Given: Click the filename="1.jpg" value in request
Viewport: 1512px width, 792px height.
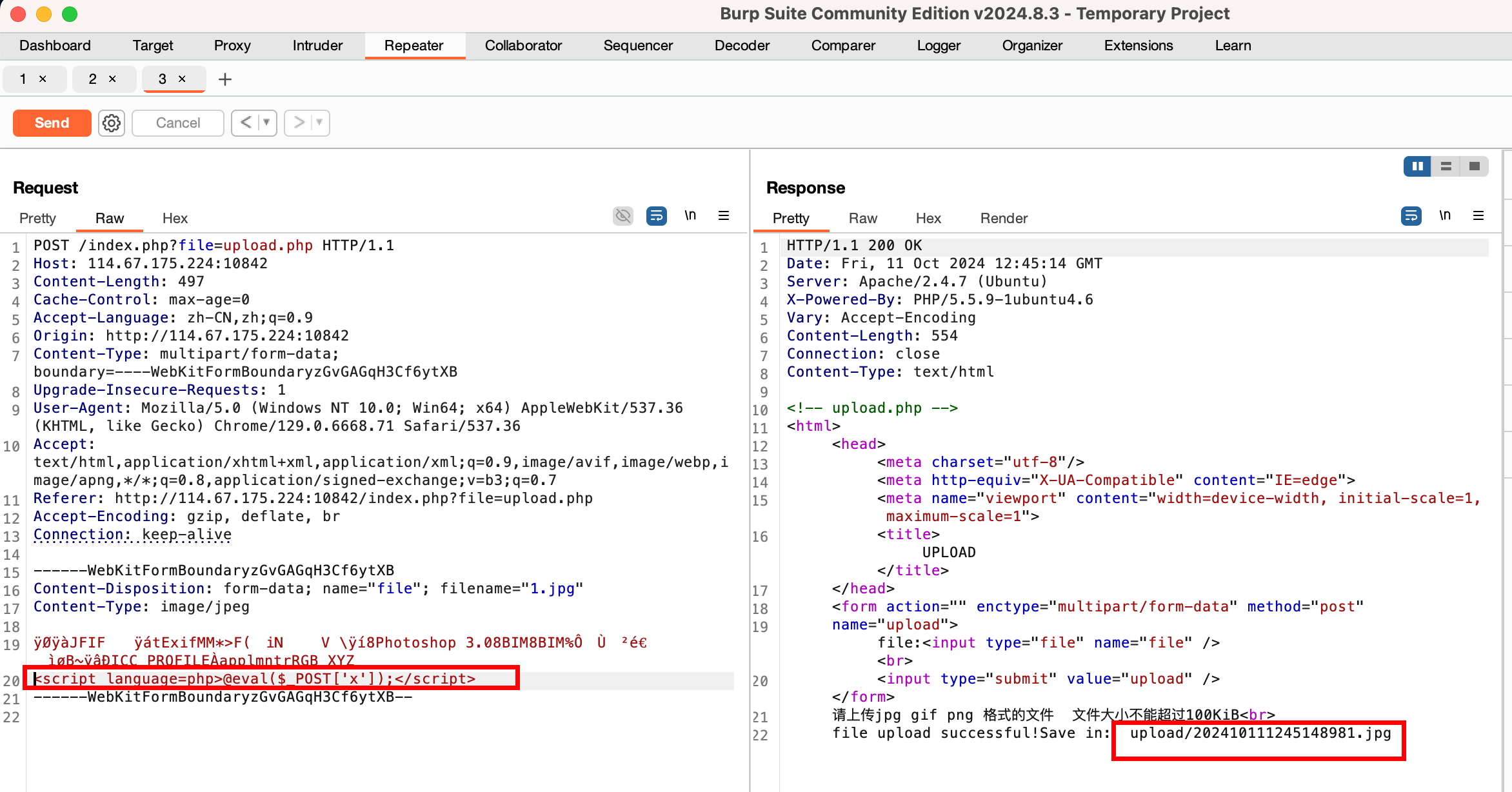Looking at the screenshot, I should [x=512, y=588].
